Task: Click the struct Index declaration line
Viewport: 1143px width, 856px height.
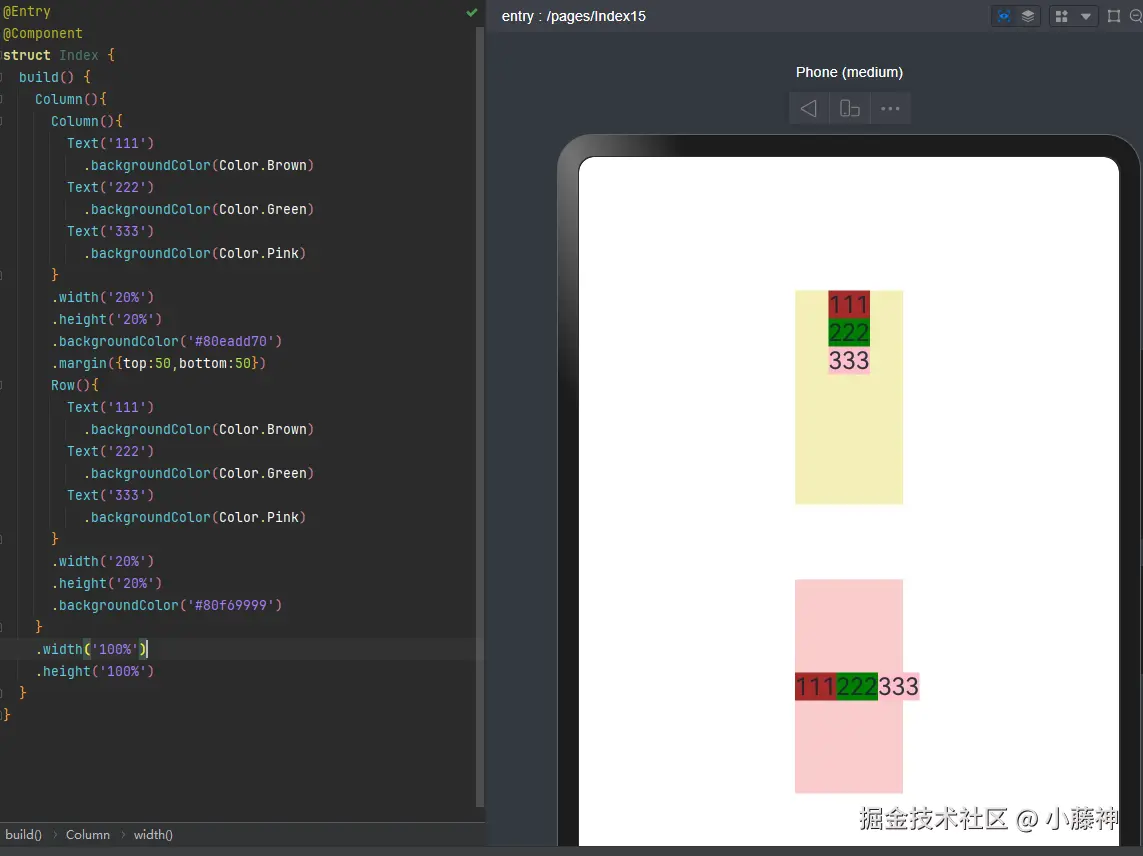Action: (58, 55)
